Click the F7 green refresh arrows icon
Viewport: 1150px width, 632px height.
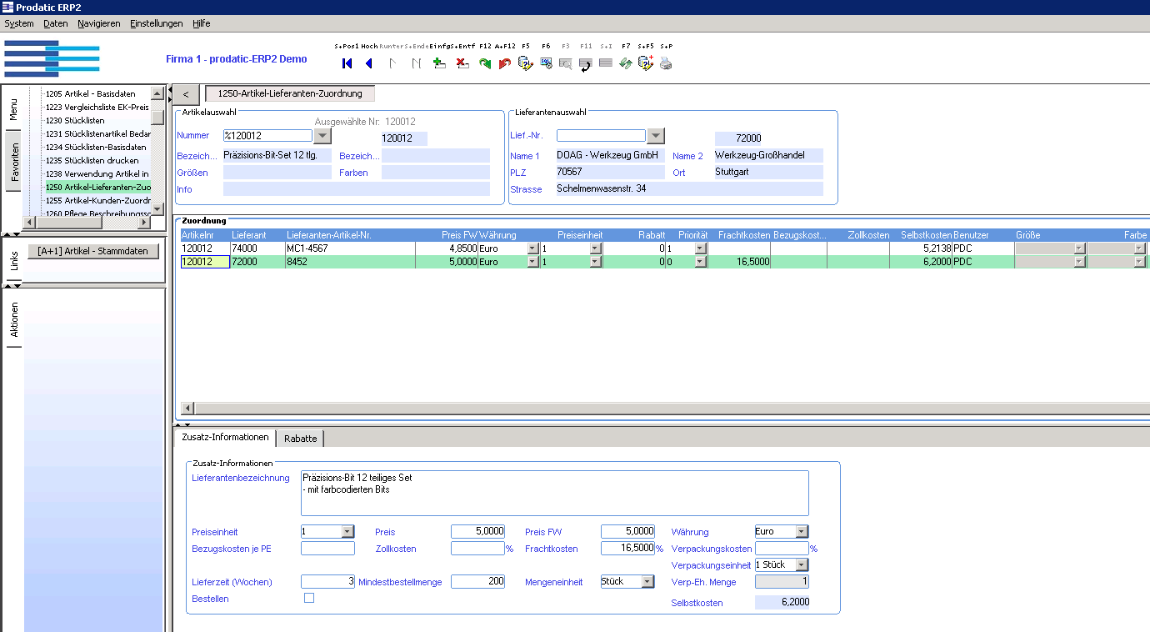[626, 64]
